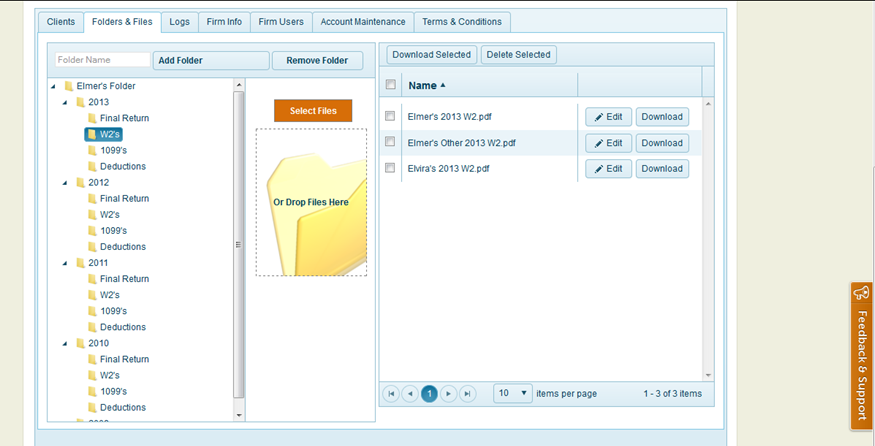
Task: Click the Feedback & Support megaphone icon
Action: tap(861, 294)
